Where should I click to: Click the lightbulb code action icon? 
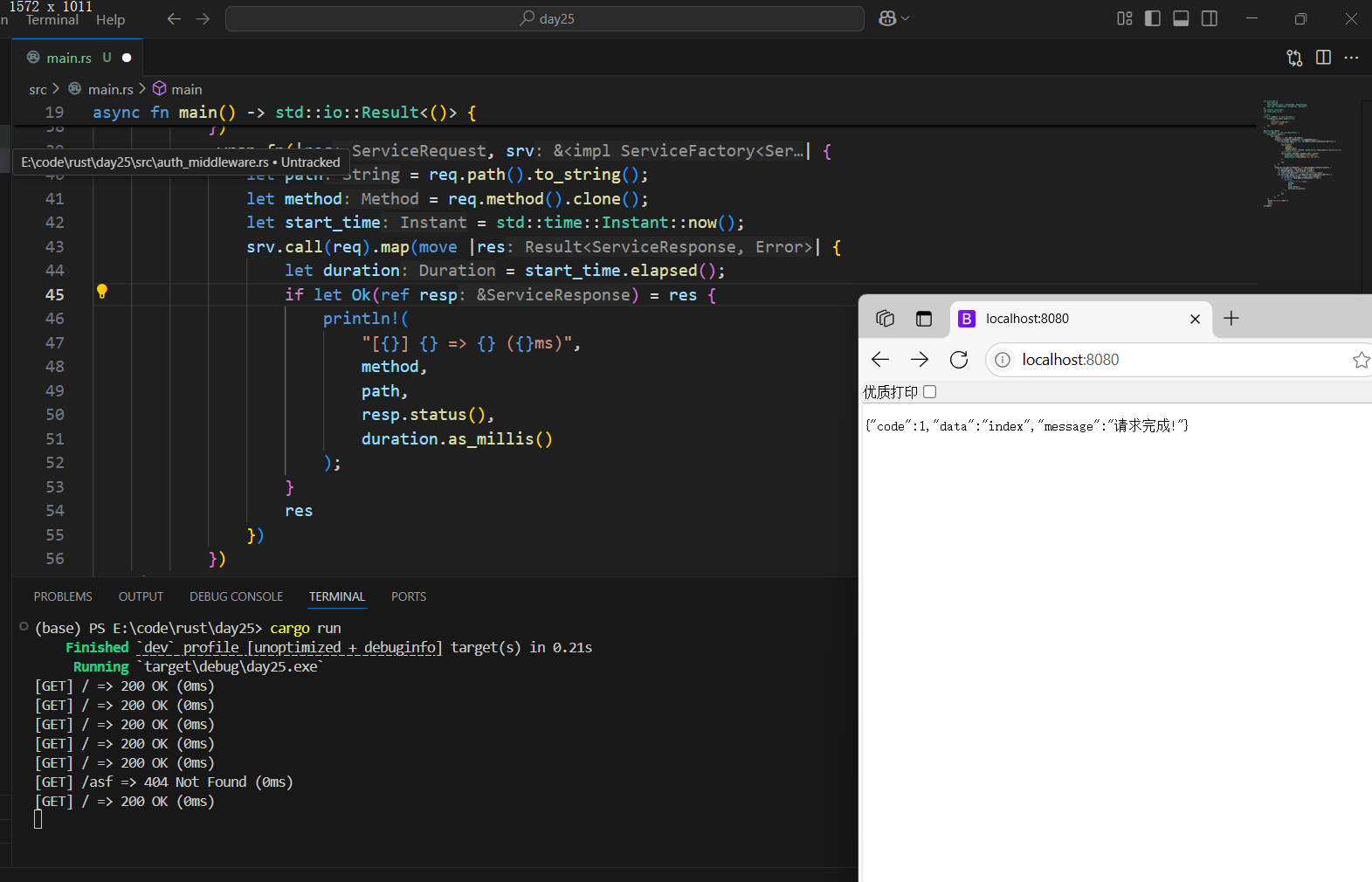101,292
